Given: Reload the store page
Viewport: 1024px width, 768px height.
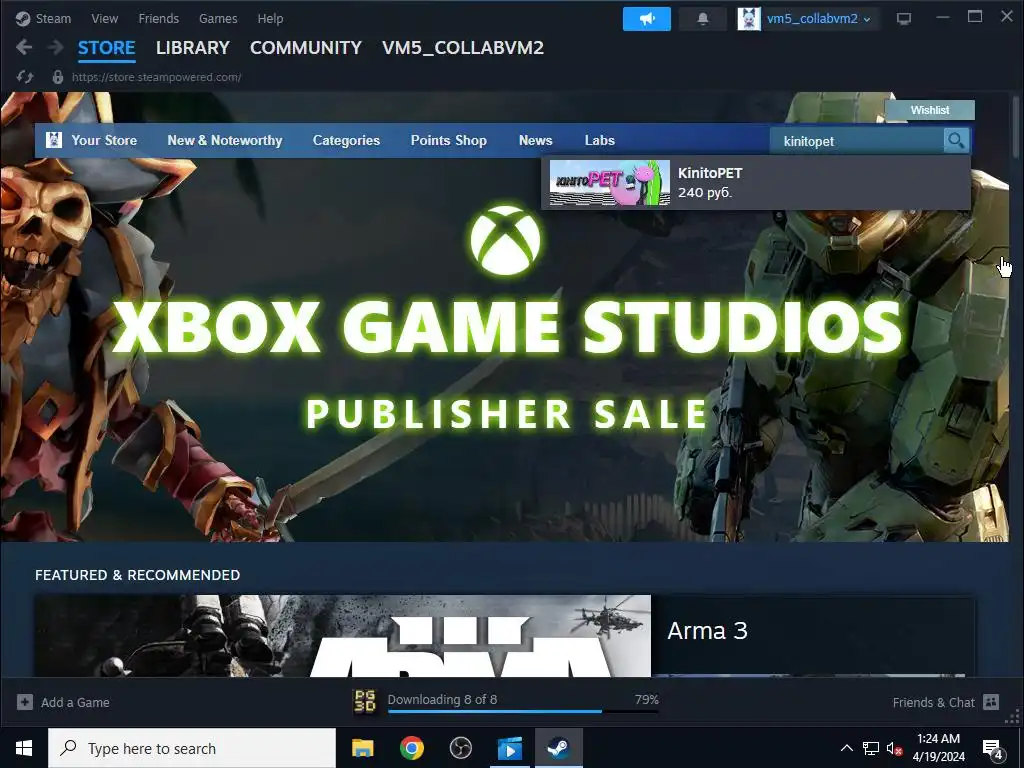Looking at the screenshot, I should pyautogui.click(x=25, y=77).
